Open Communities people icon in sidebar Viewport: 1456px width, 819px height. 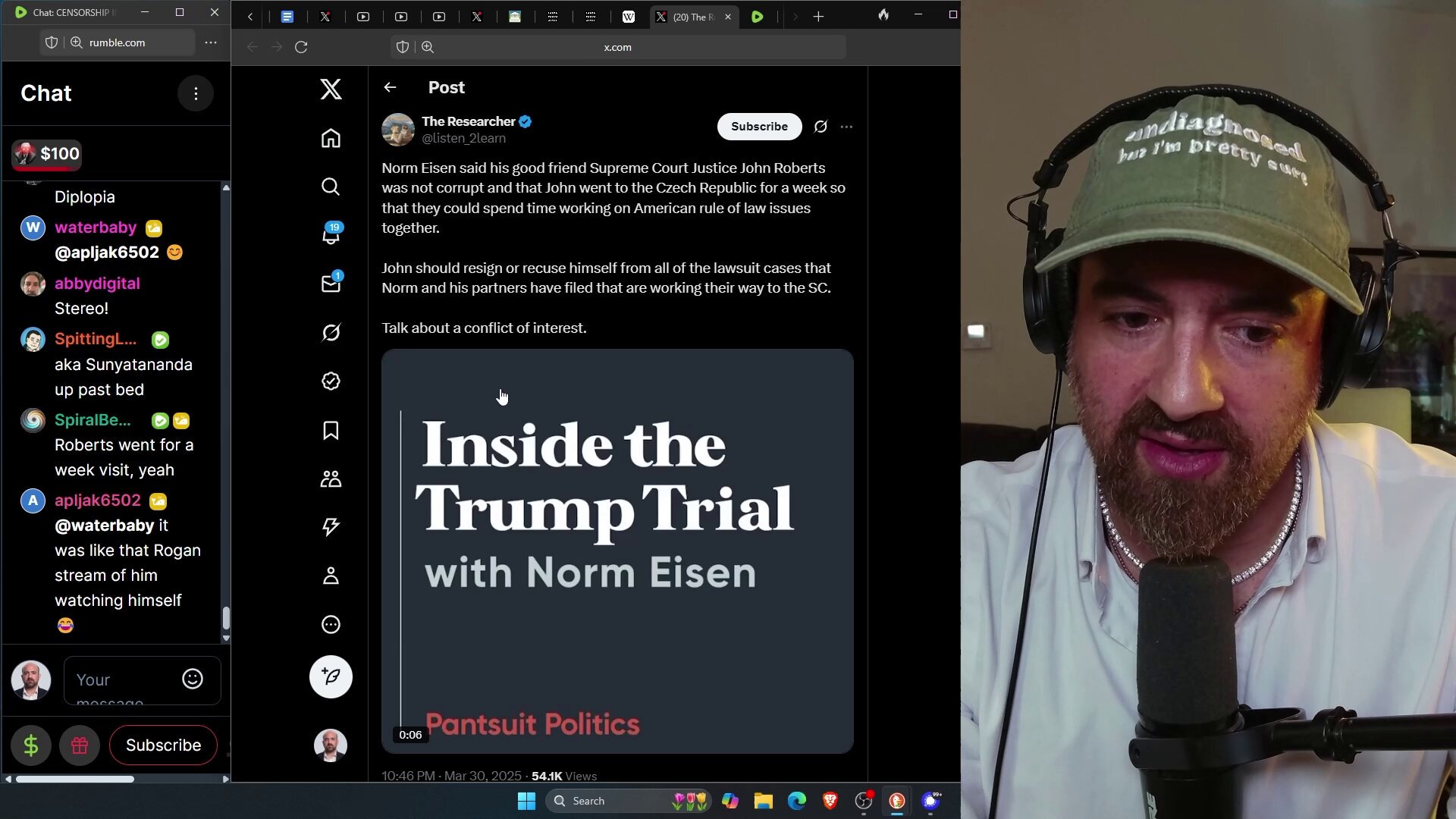pos(331,479)
